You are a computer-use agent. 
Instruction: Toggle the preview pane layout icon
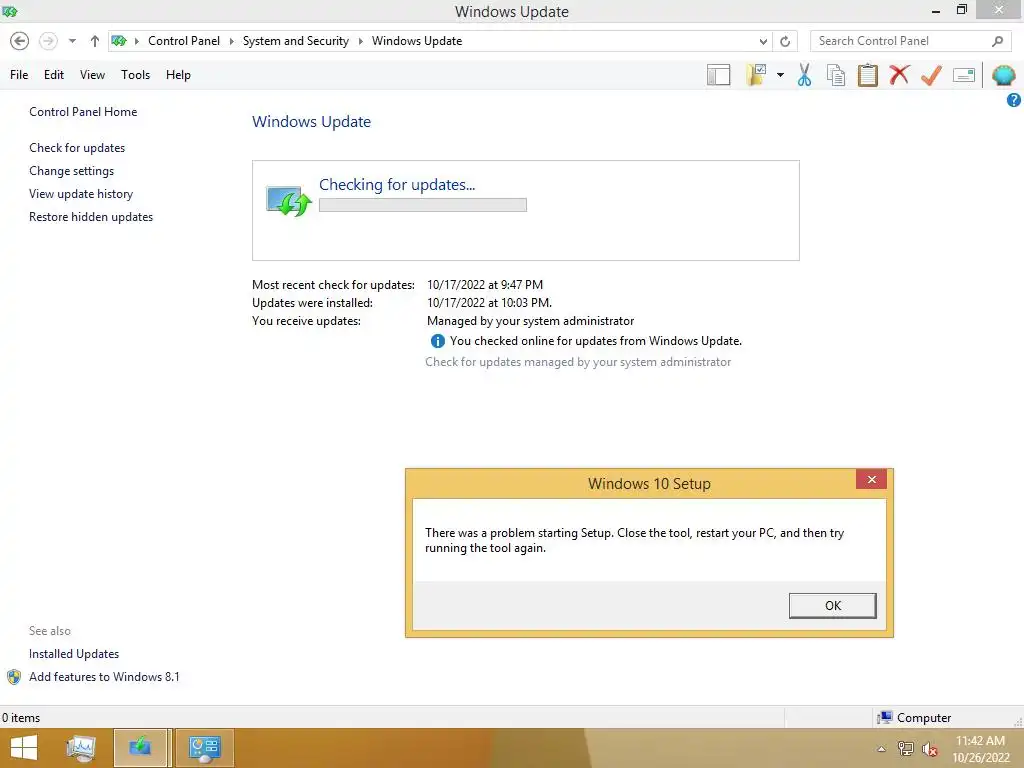click(718, 75)
